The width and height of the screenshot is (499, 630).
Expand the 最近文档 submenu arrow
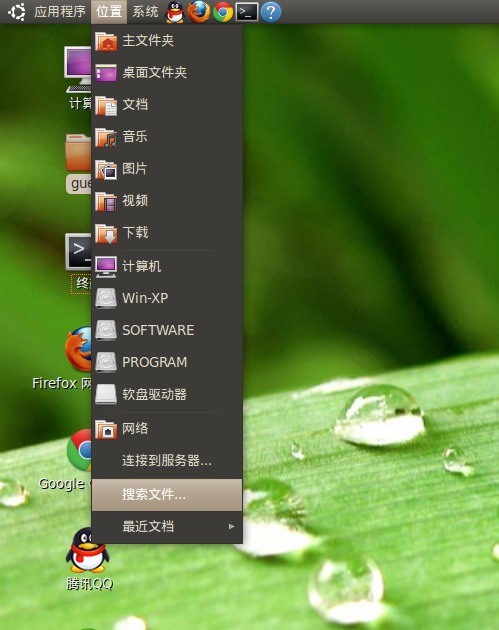(x=231, y=526)
